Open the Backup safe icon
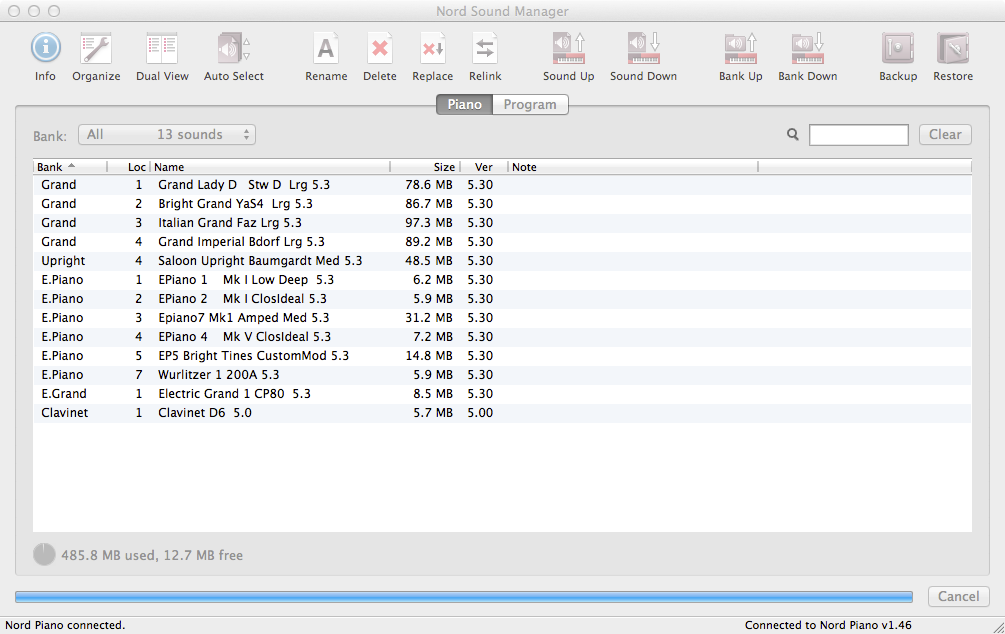The height and width of the screenshot is (634, 1005). 898,49
